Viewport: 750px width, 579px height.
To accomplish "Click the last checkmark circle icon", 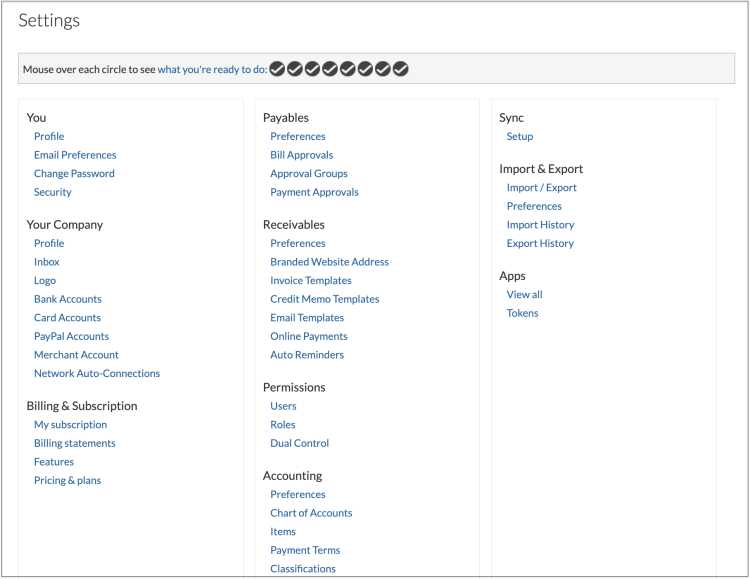I will pyautogui.click(x=400, y=69).
